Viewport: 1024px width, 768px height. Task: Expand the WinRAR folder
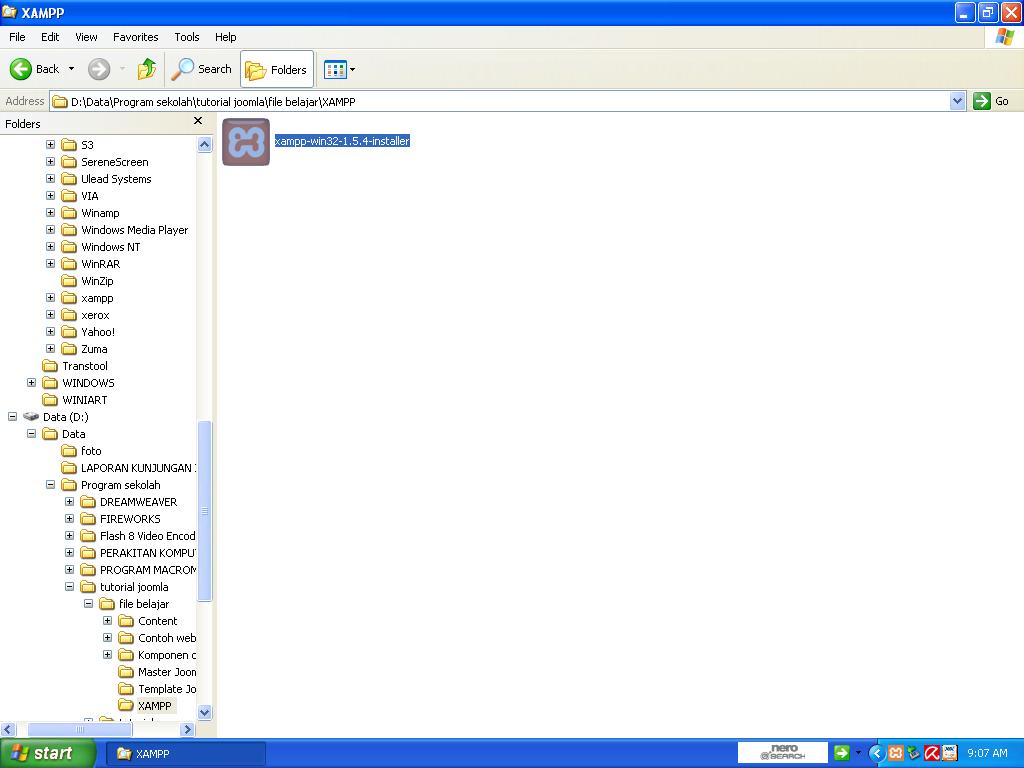pos(50,263)
